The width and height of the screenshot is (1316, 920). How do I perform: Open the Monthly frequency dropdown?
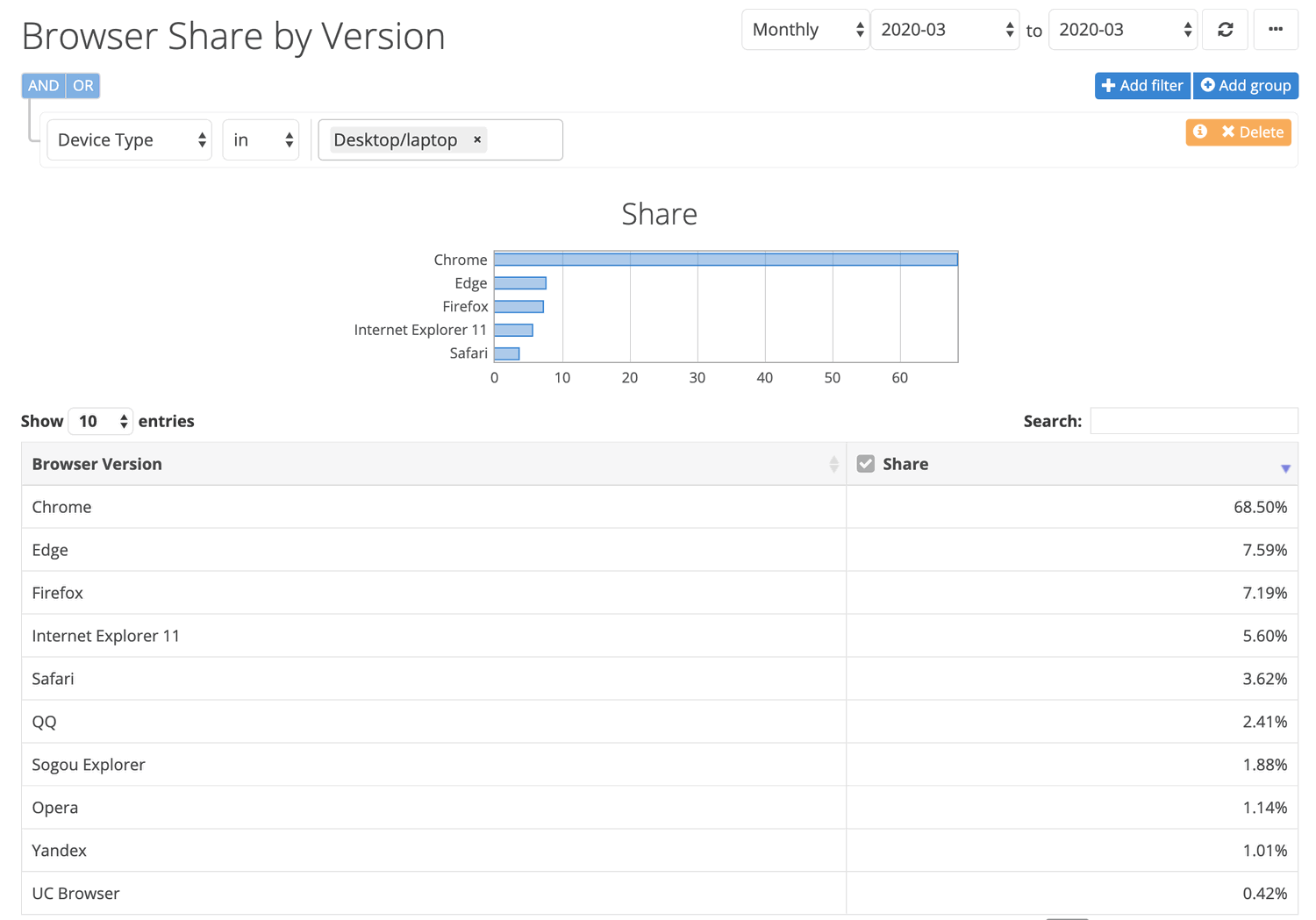[x=804, y=29]
